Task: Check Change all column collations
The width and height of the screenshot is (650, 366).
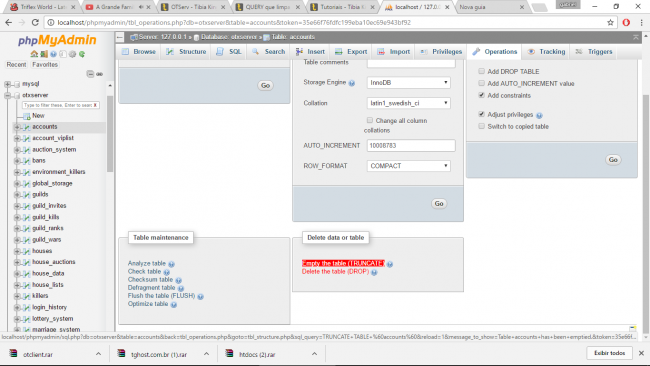Action: click(370, 120)
